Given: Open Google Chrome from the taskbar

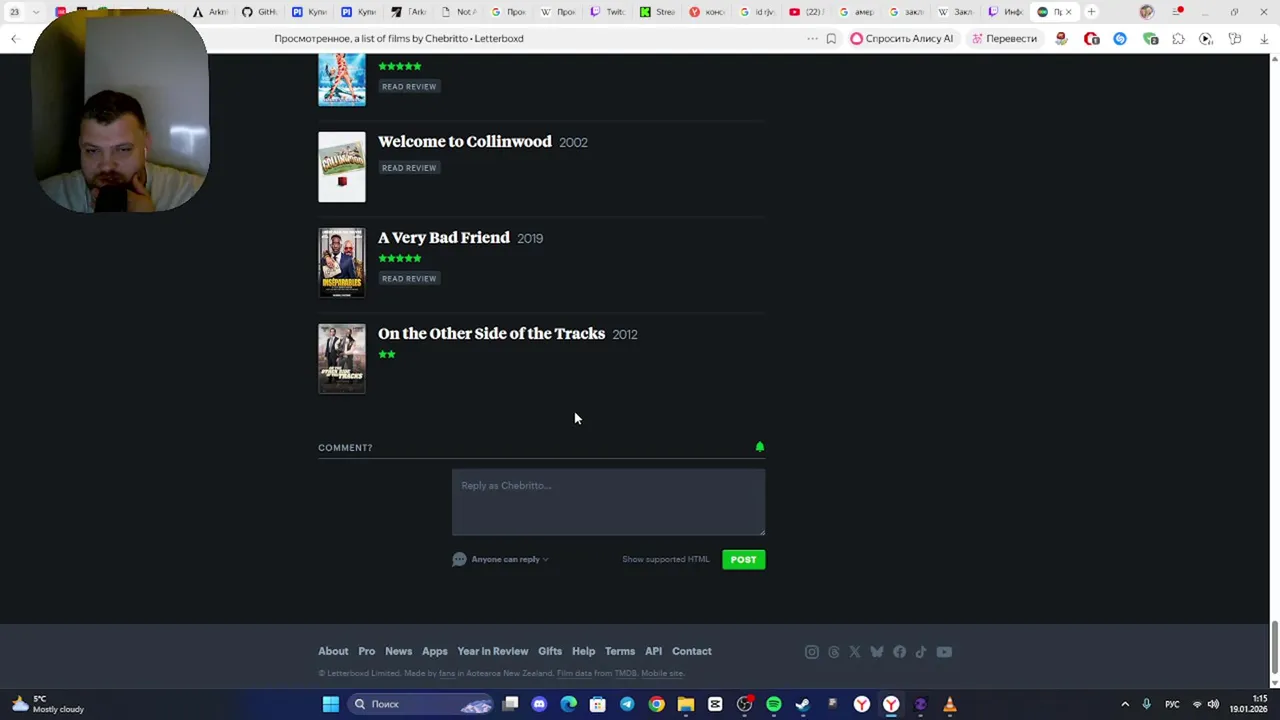Looking at the screenshot, I should 656,704.
